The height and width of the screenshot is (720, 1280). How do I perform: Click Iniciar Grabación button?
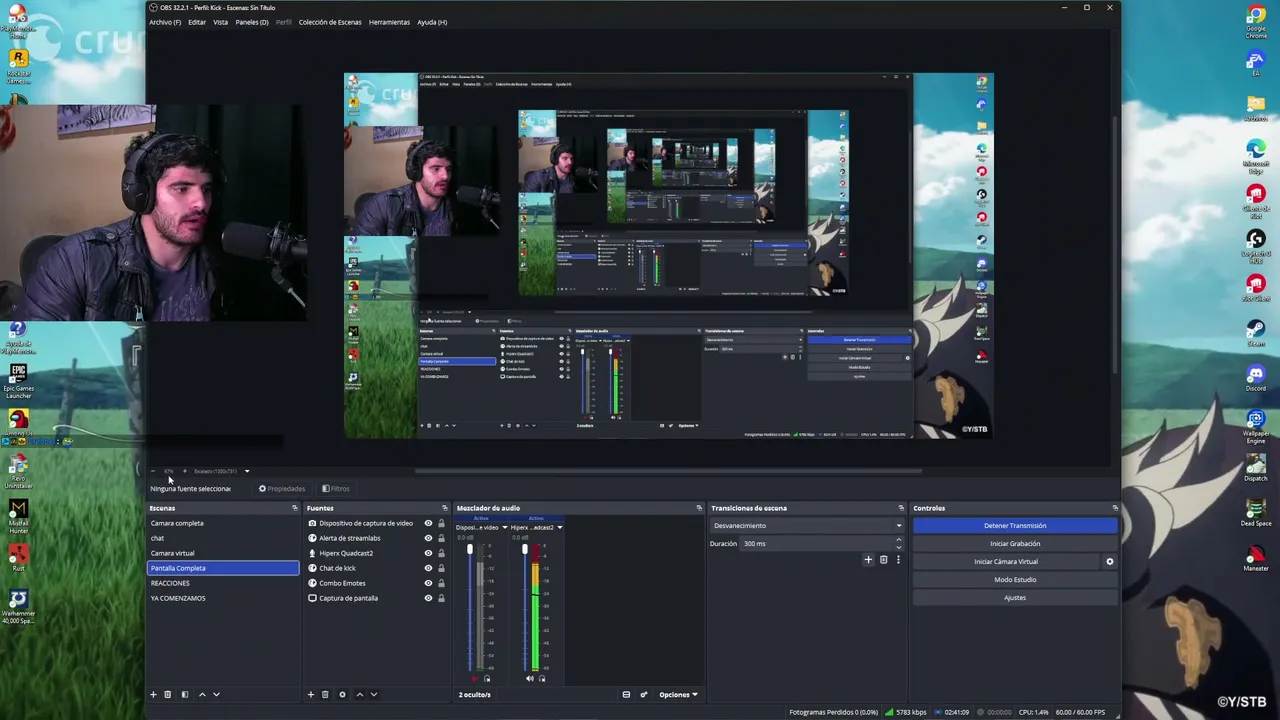pyautogui.click(x=1015, y=543)
